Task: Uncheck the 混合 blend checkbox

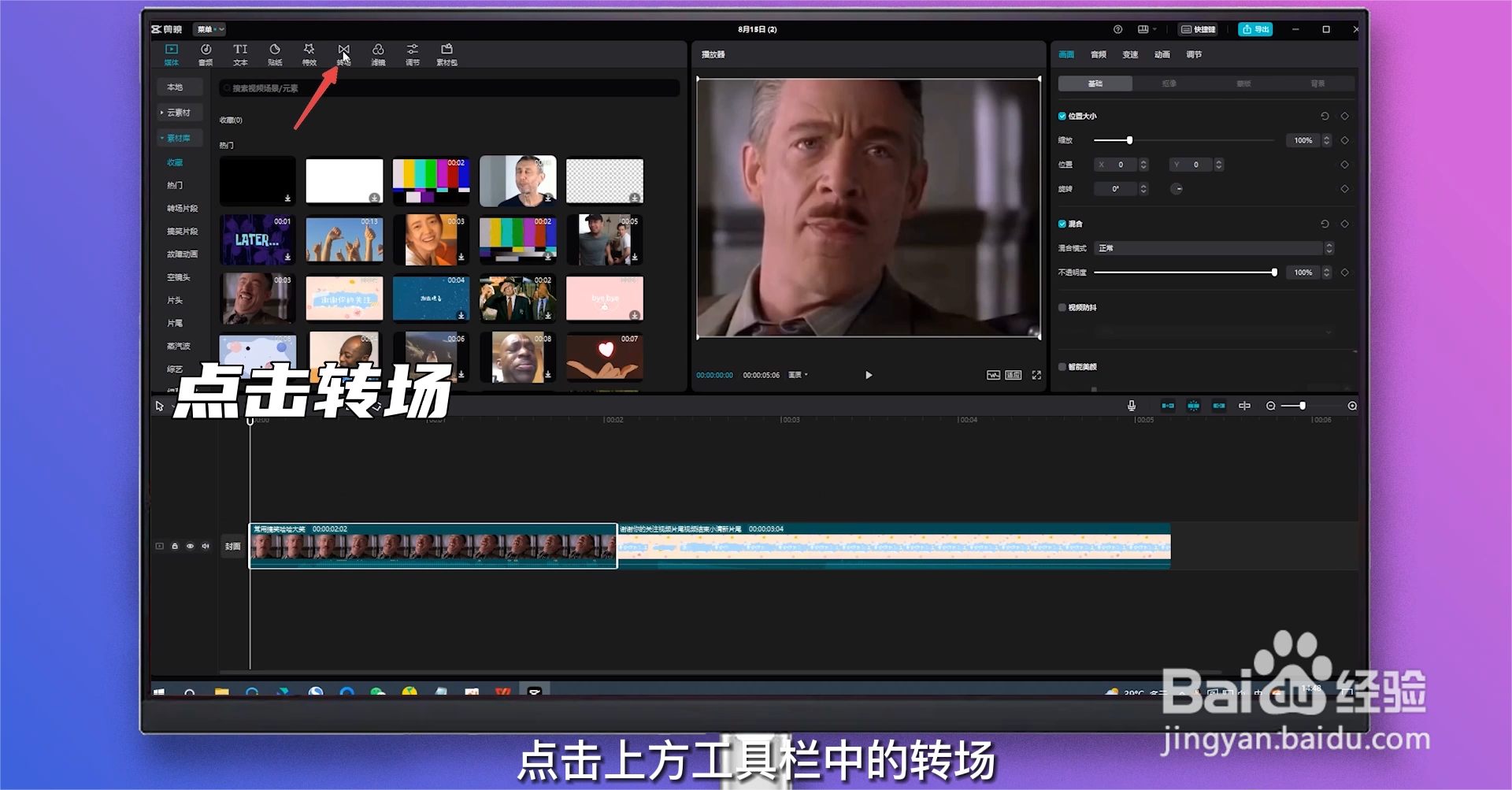Action: (x=1062, y=224)
